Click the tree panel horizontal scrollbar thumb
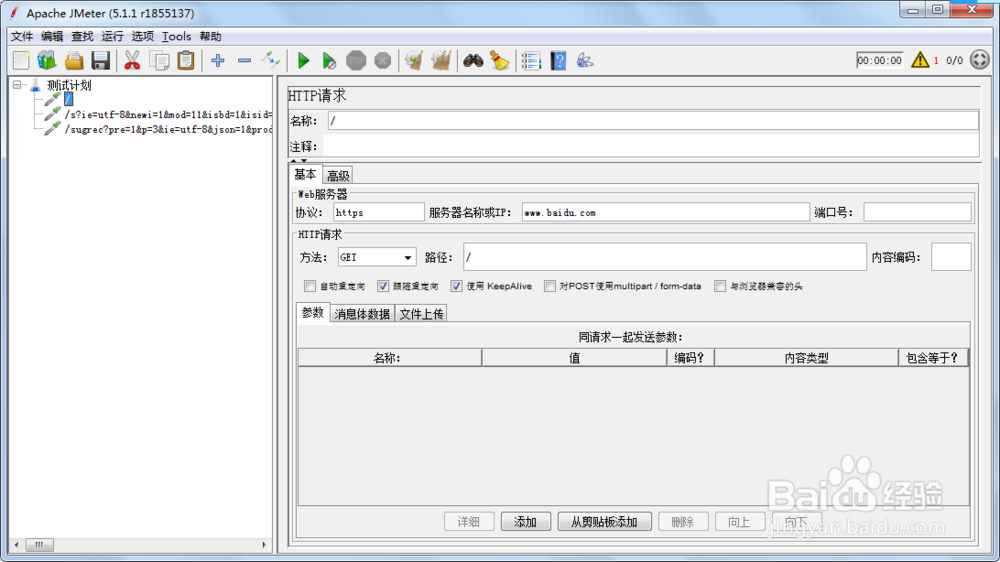This screenshot has height=562, width=1000. point(40,545)
